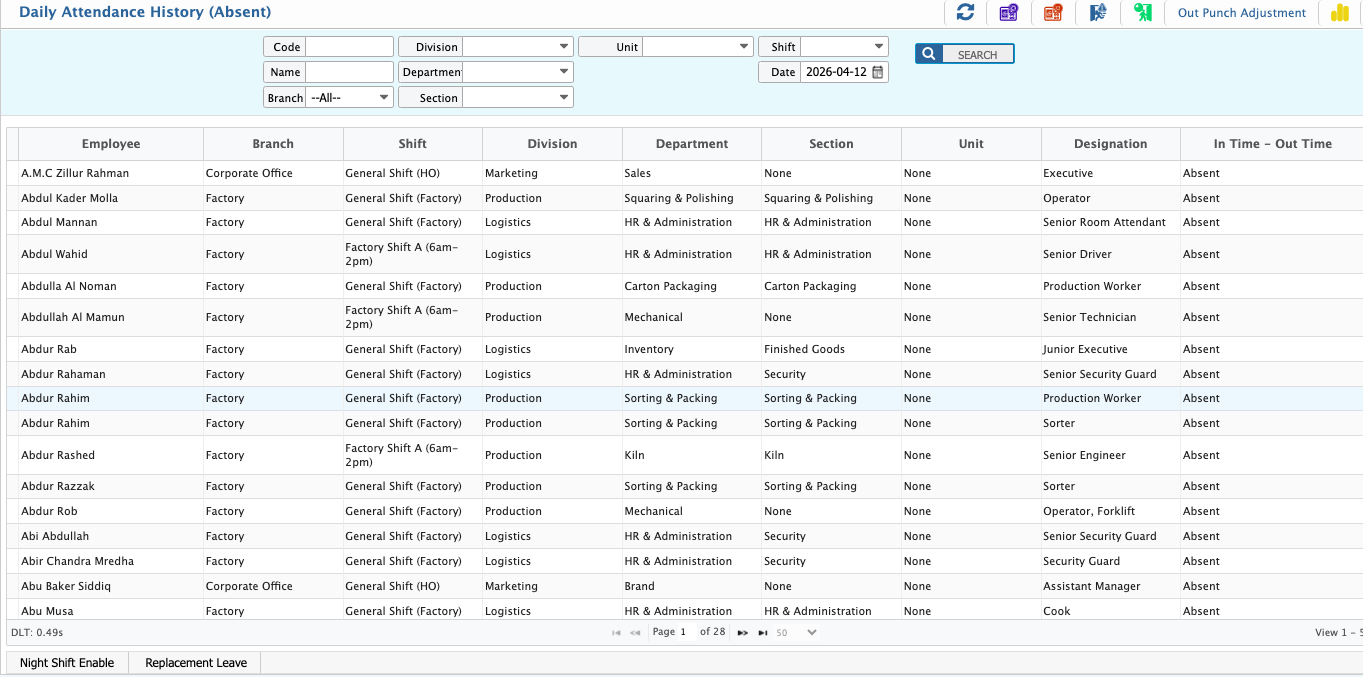Viewport: 1363px width, 677px height.
Task: Go to the next results page
Action: click(742, 633)
